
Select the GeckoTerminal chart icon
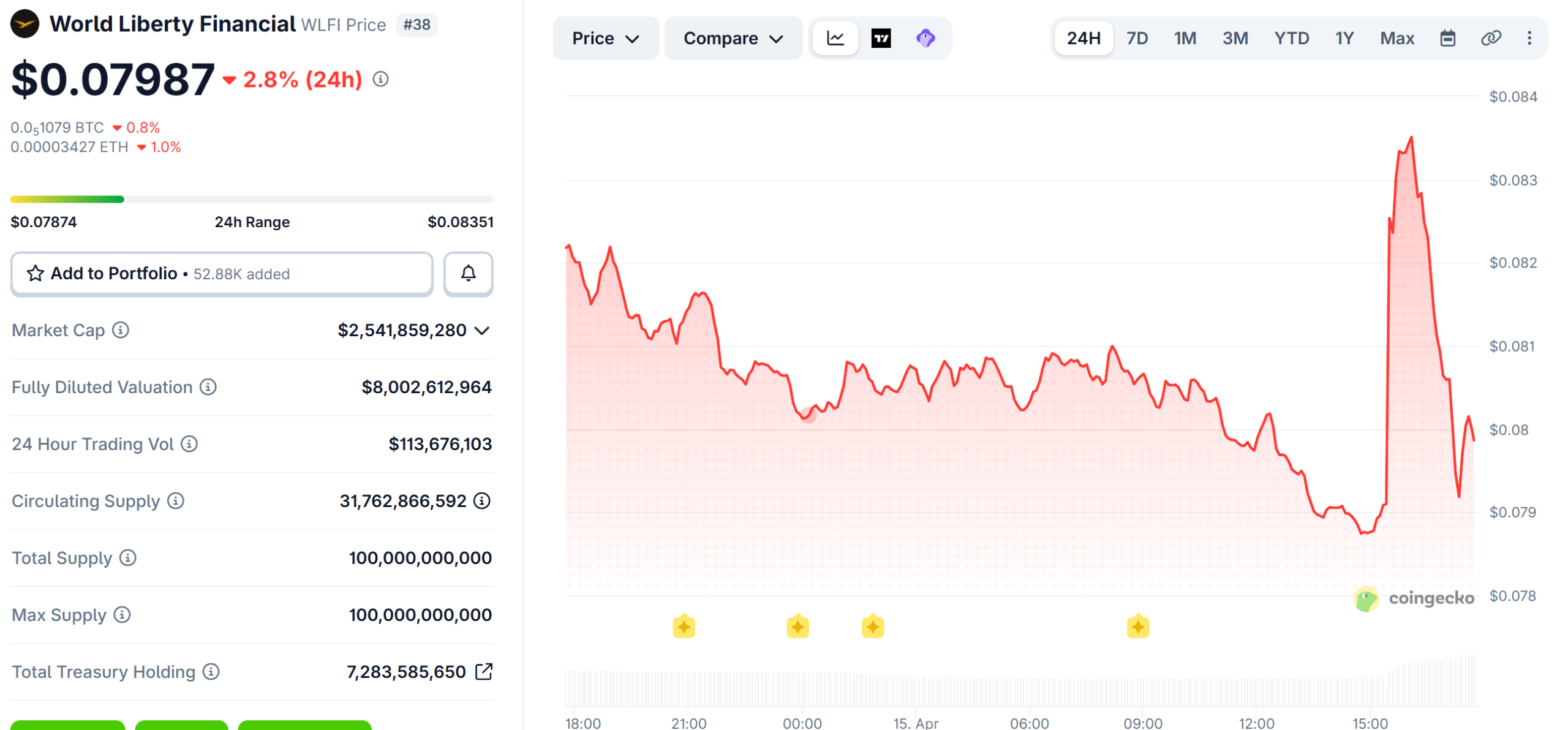926,38
